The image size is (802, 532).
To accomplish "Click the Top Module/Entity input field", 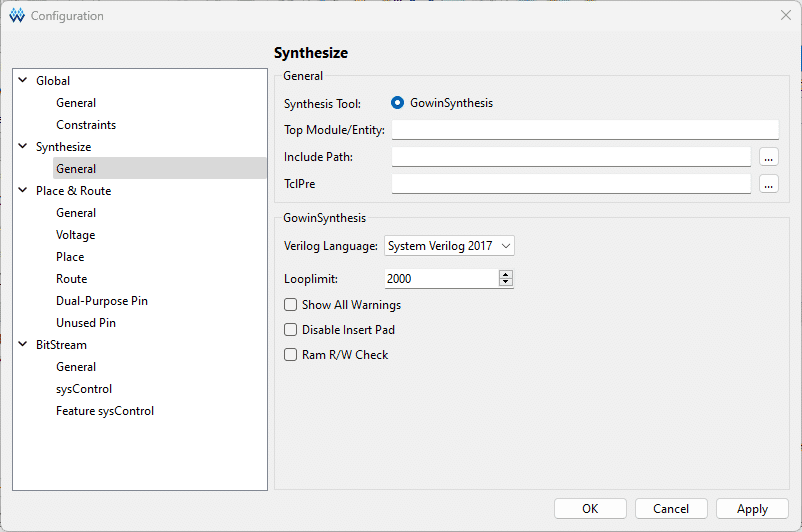I will pos(585,130).
